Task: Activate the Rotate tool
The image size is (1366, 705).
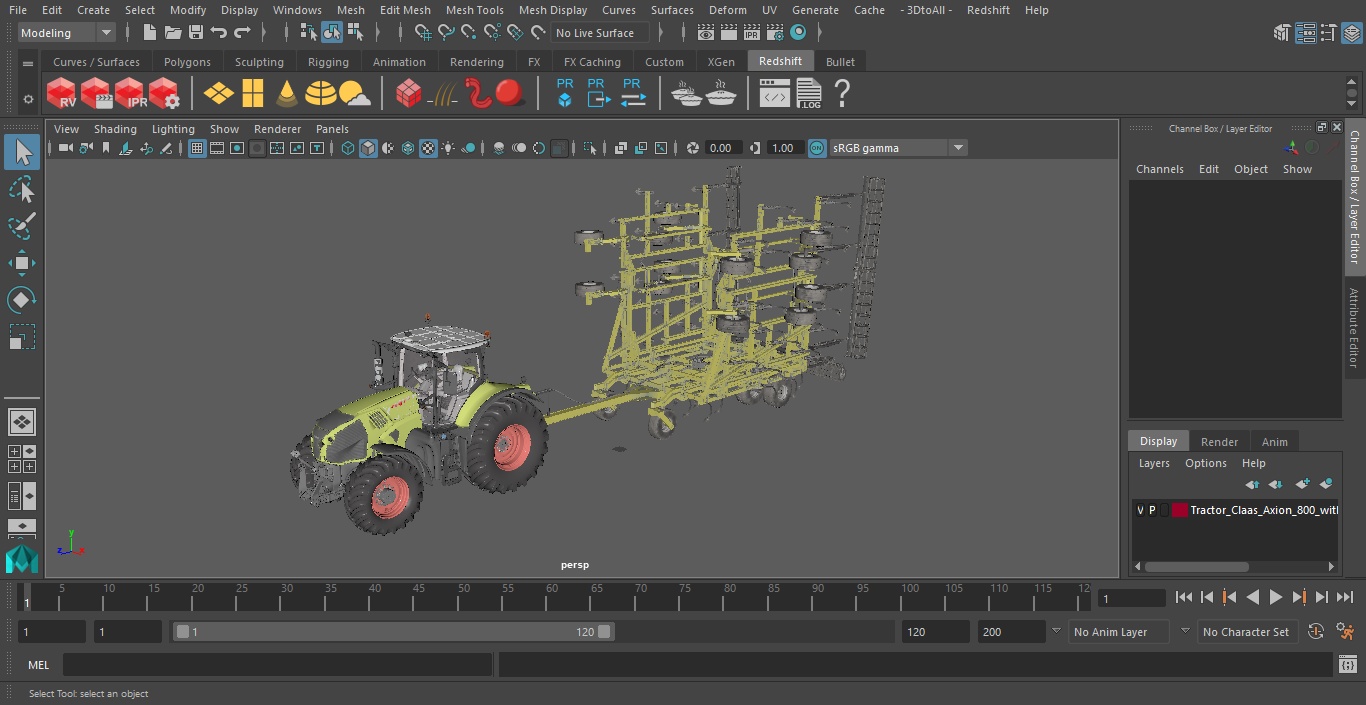Action: point(22,300)
